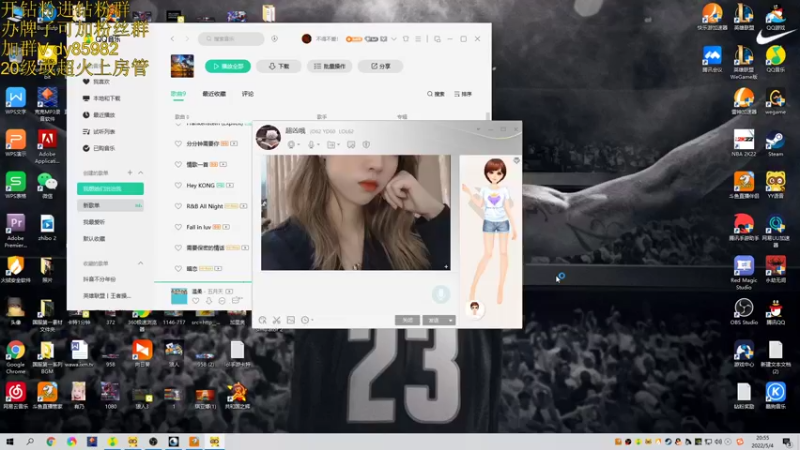Open the QQ contact's avatar in chat header
800x450 pixels.
[x=268, y=137]
